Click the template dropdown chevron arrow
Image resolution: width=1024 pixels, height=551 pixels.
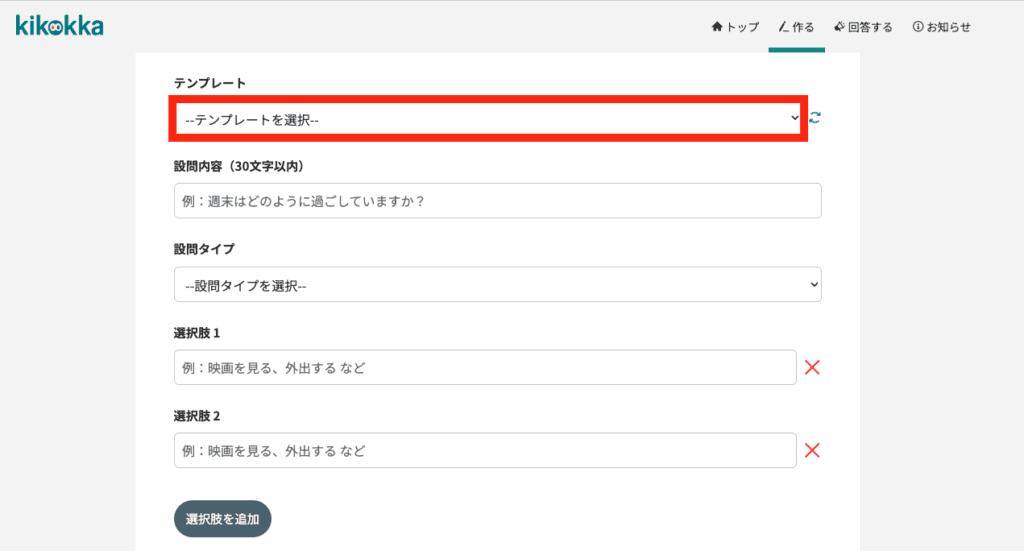coord(794,118)
